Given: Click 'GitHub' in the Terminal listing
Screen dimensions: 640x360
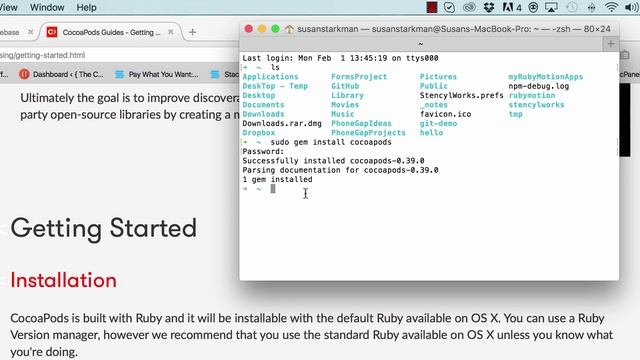Looking at the screenshot, I should pyautogui.click(x=345, y=86).
